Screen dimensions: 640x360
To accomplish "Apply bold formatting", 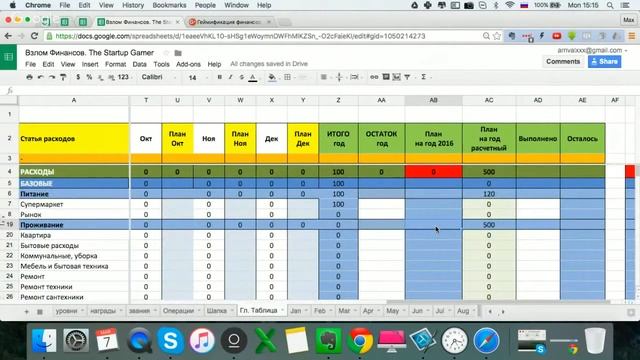I will (220, 77).
